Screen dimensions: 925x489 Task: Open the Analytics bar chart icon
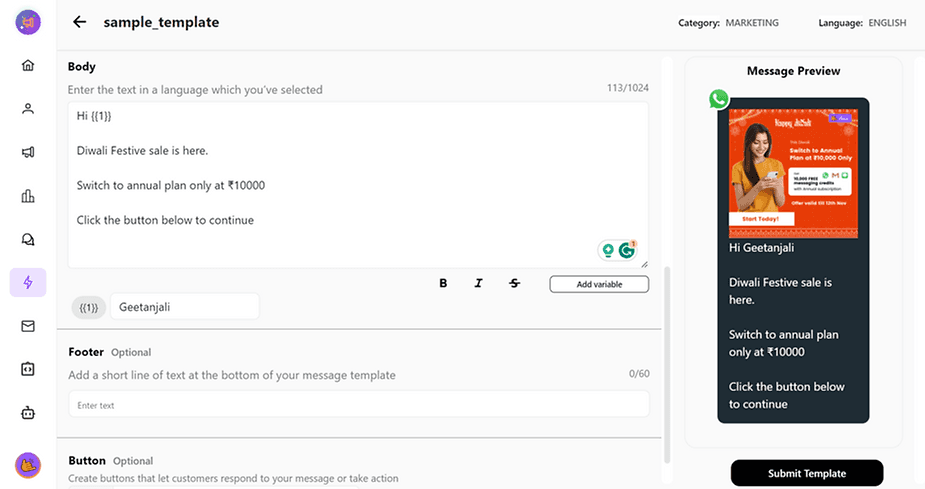(28, 196)
